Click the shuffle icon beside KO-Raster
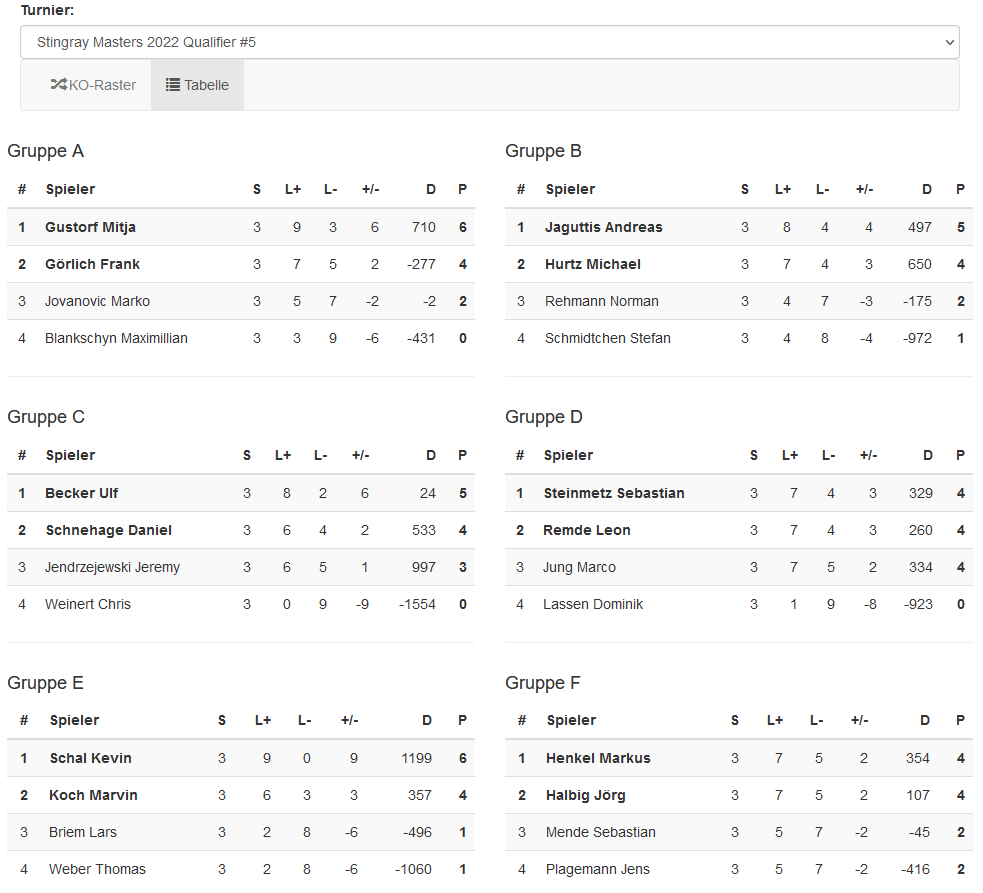 pos(58,85)
